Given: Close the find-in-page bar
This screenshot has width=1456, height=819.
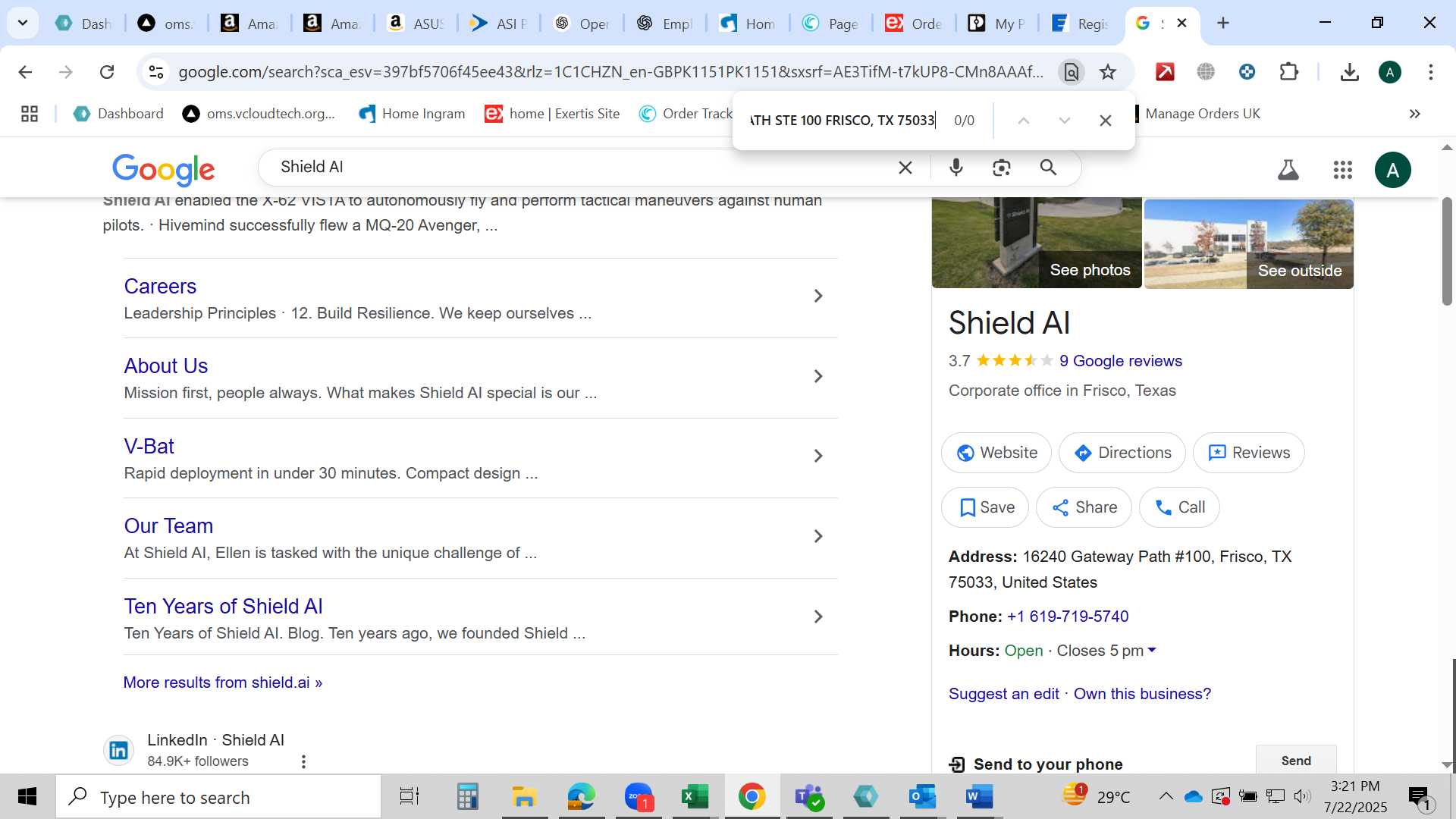Looking at the screenshot, I should [x=1105, y=121].
